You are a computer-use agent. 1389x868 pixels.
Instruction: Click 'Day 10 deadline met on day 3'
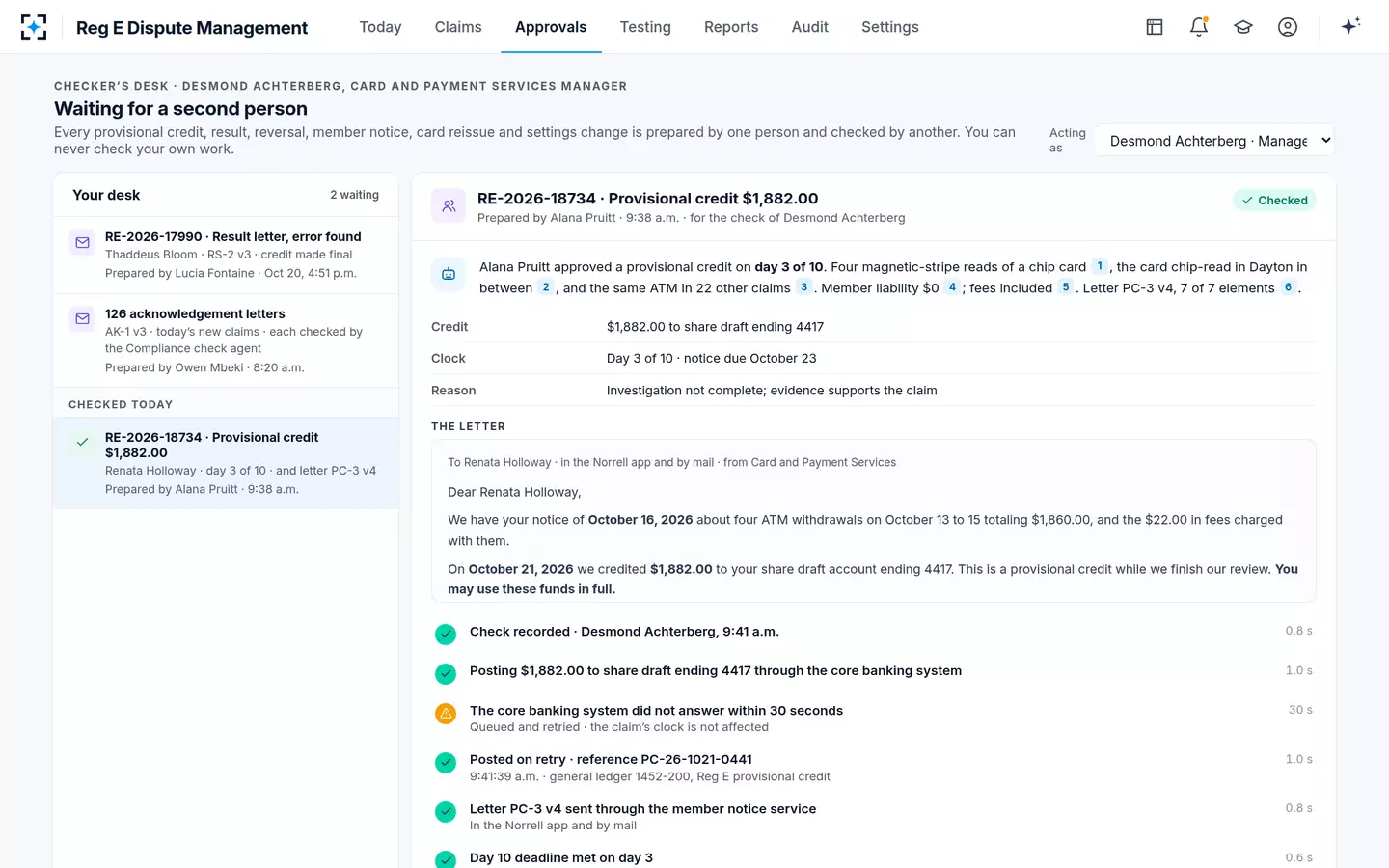tap(560, 857)
